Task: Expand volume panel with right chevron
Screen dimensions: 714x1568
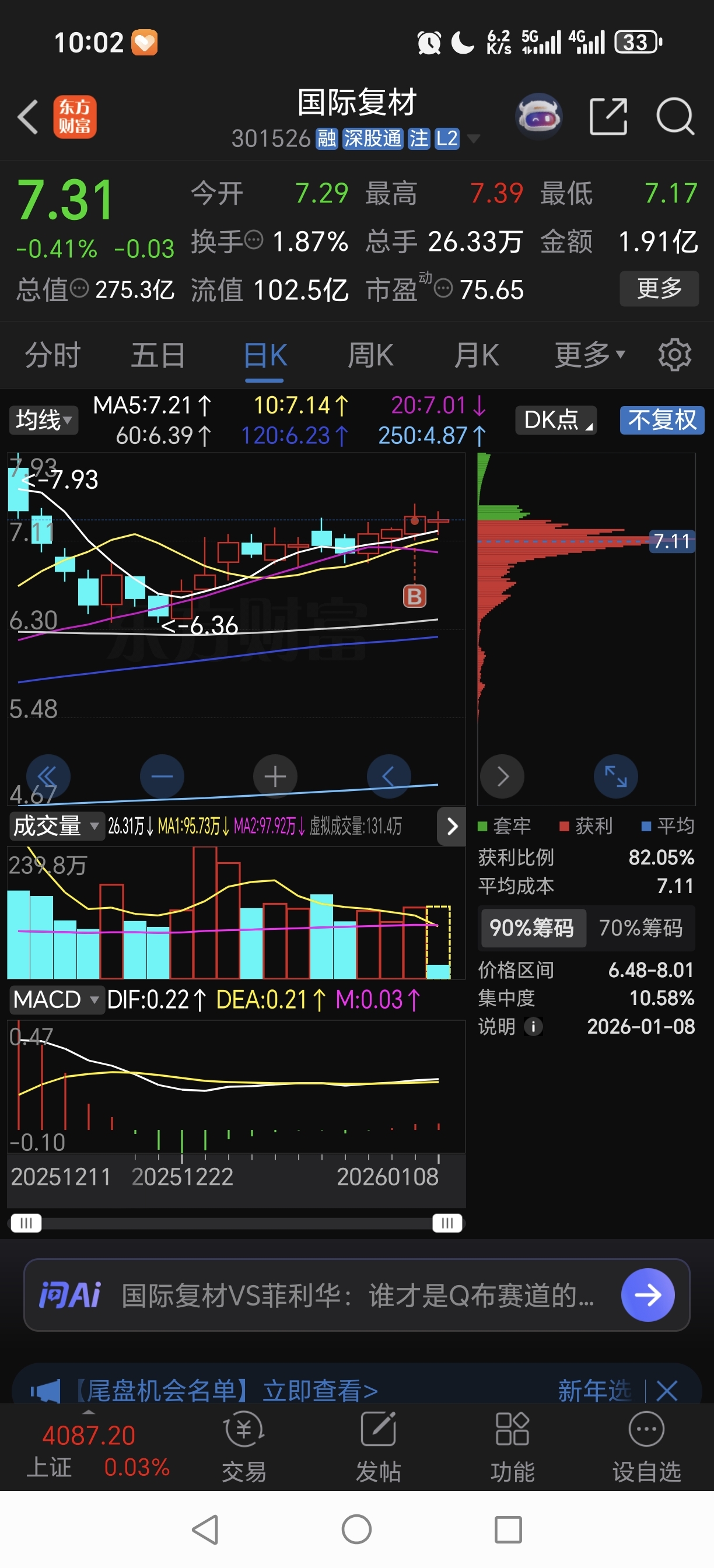Action: pos(452,826)
